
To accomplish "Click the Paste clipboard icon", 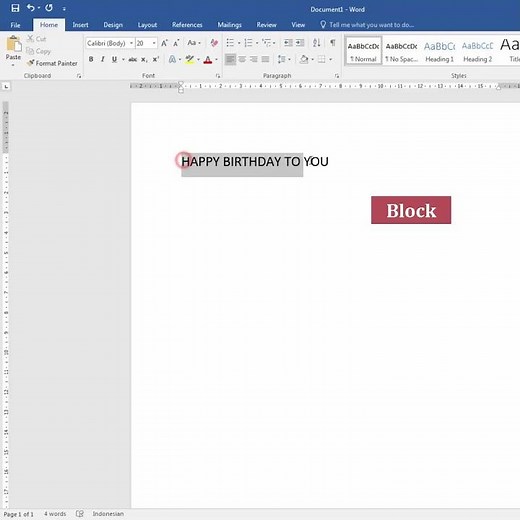I will pos(13,44).
